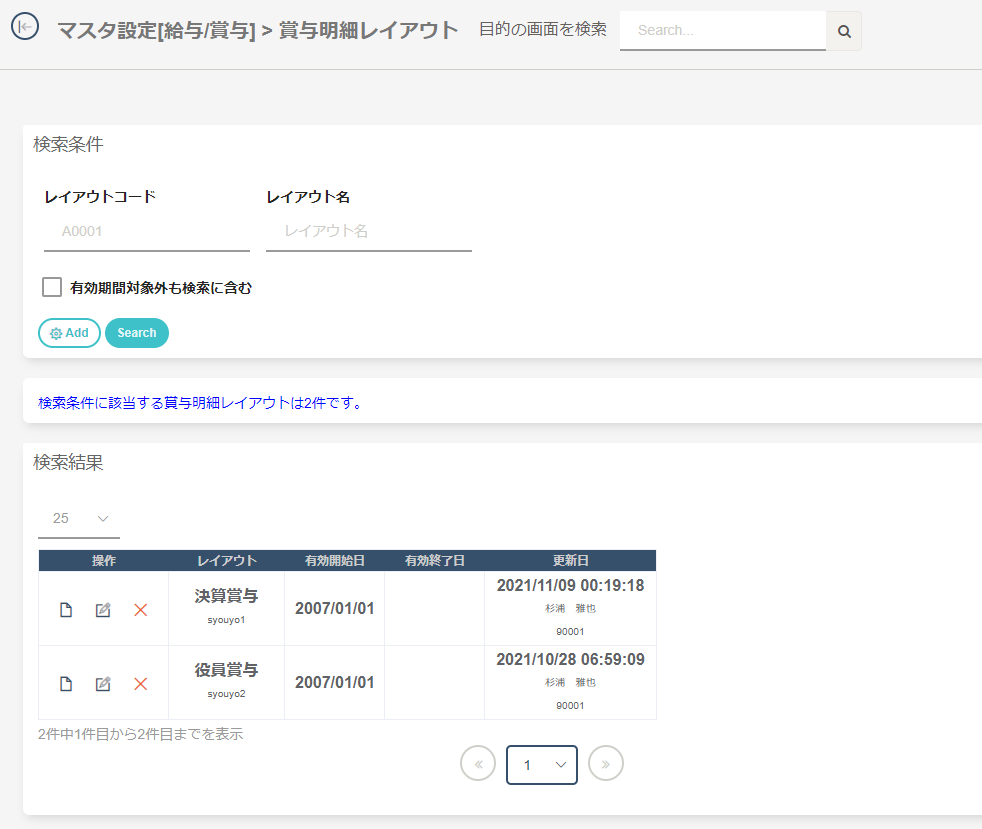Go to the next page arrow

606,764
